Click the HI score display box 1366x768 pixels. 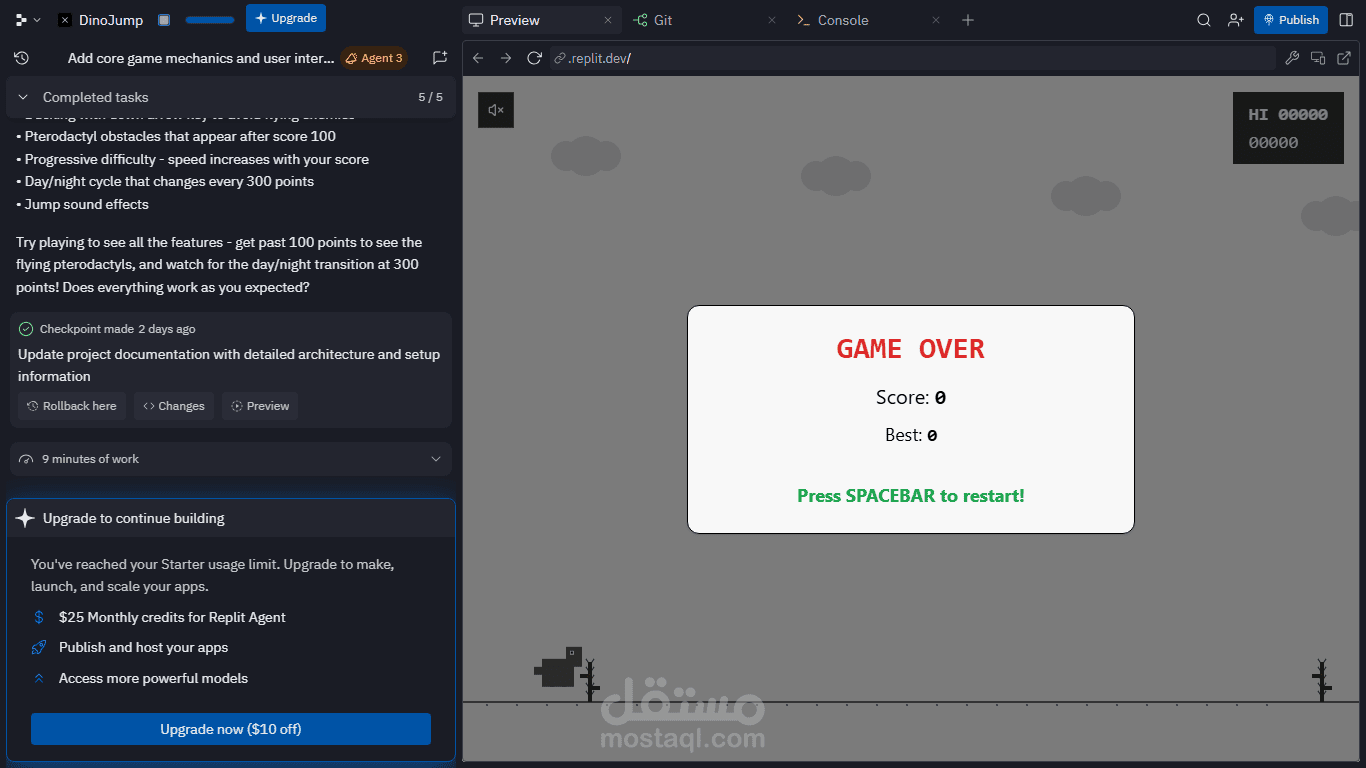click(1288, 128)
